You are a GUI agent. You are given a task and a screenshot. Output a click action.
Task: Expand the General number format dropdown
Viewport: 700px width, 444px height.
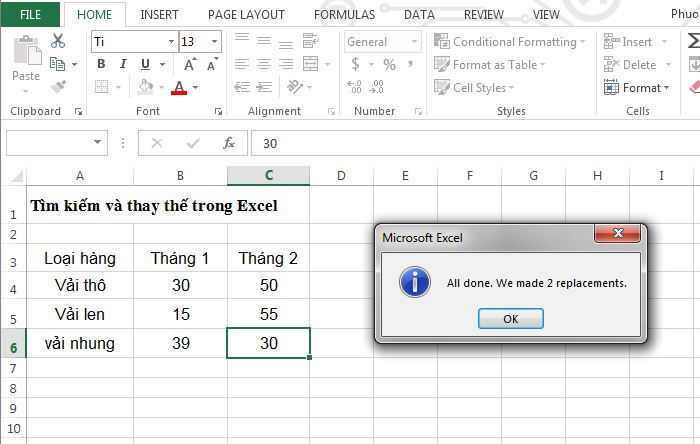pos(414,42)
